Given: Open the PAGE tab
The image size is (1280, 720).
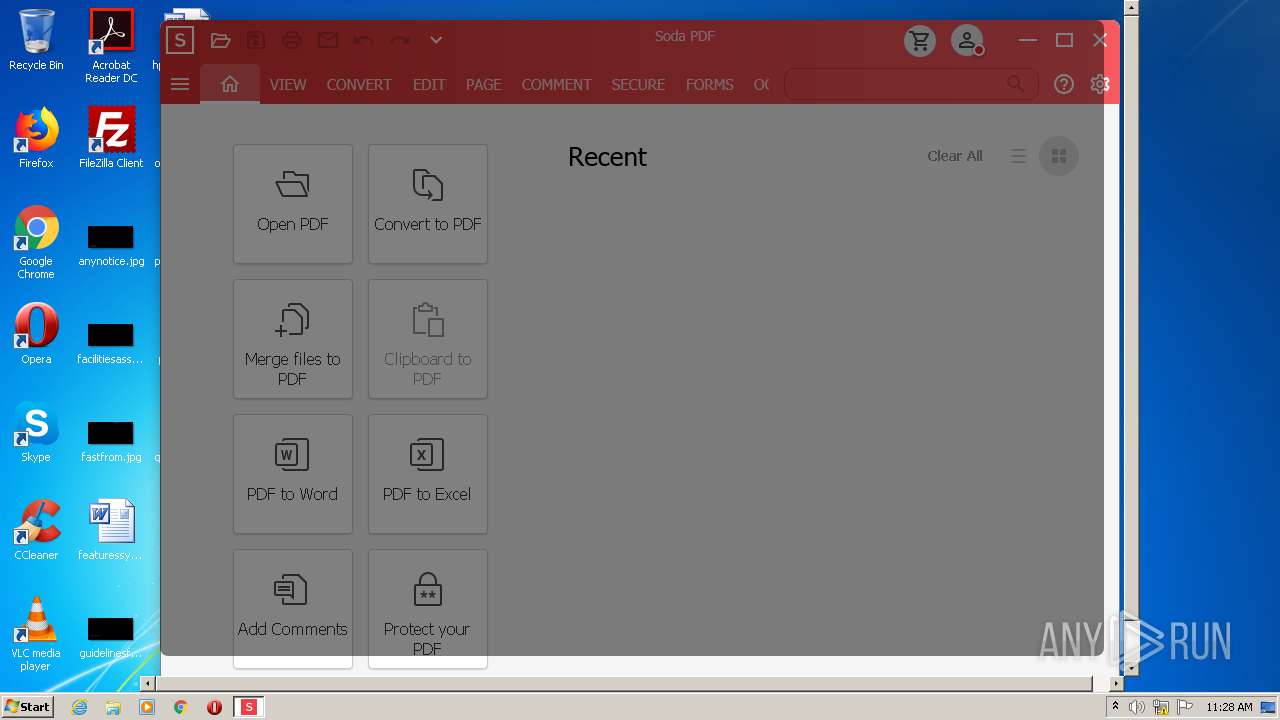Looking at the screenshot, I should 484,85.
